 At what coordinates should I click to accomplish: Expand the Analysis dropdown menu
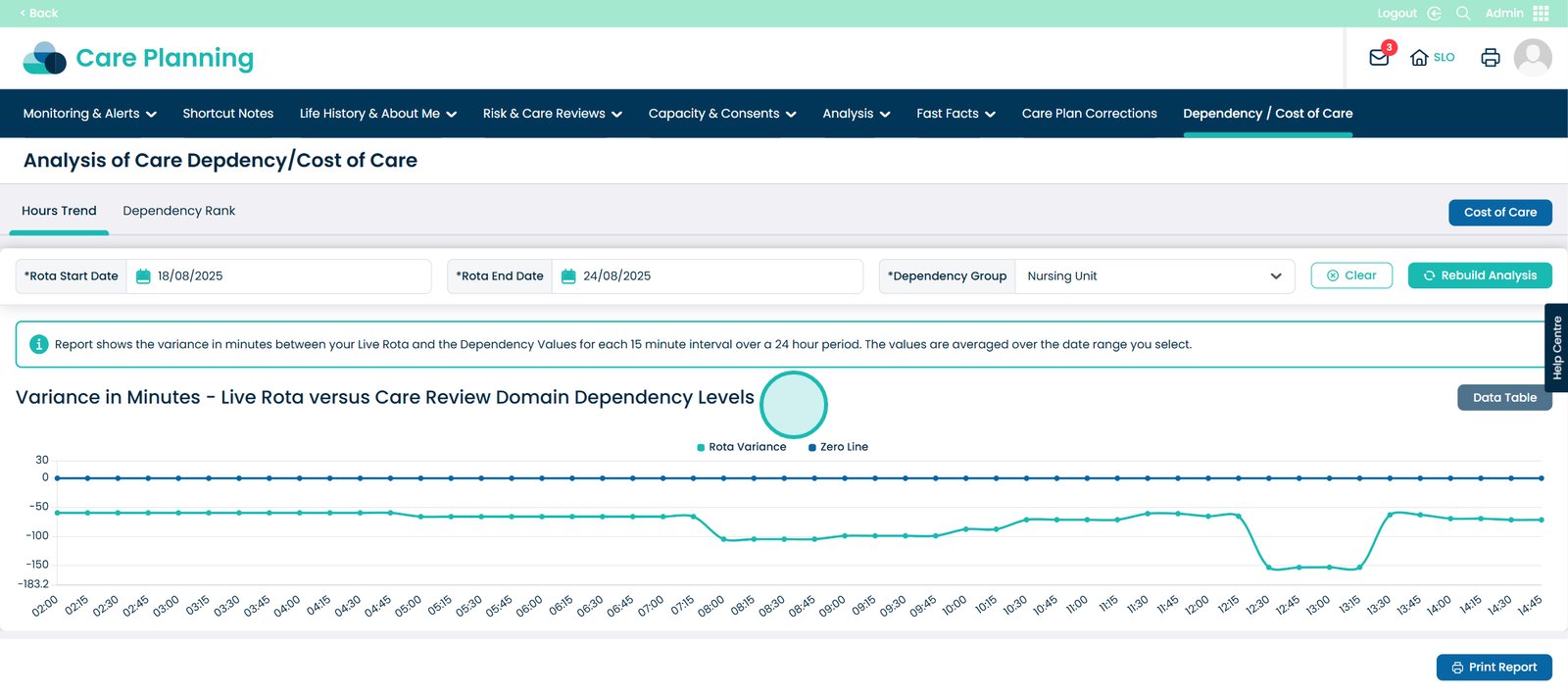(856, 114)
